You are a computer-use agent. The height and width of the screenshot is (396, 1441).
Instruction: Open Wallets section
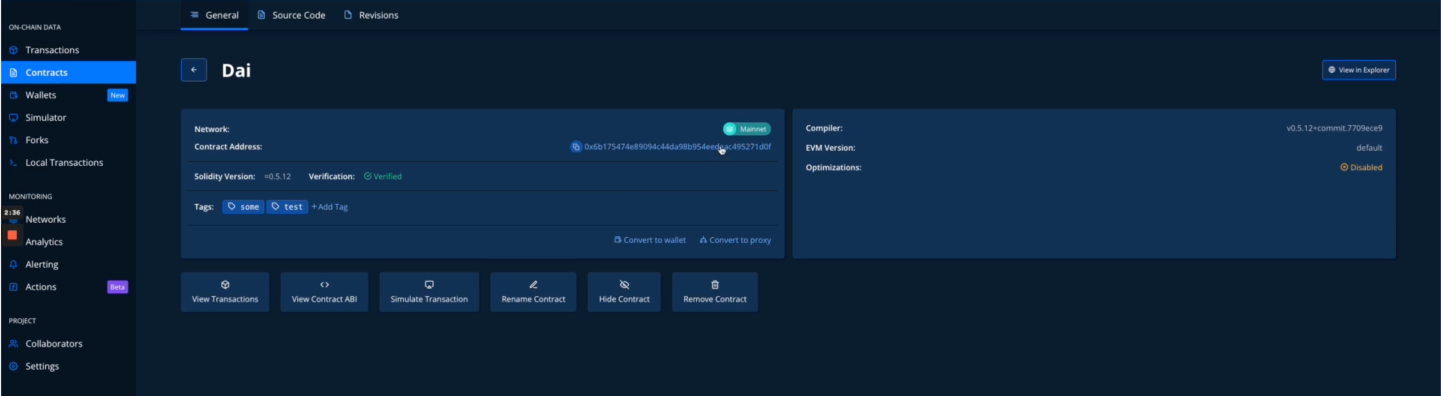pos(40,95)
